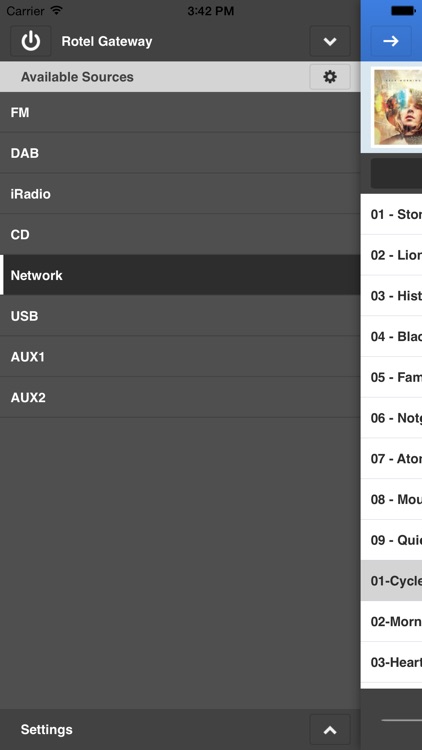The height and width of the screenshot is (750, 422).
Task: Select the AUX2 input
Action: (x=180, y=397)
